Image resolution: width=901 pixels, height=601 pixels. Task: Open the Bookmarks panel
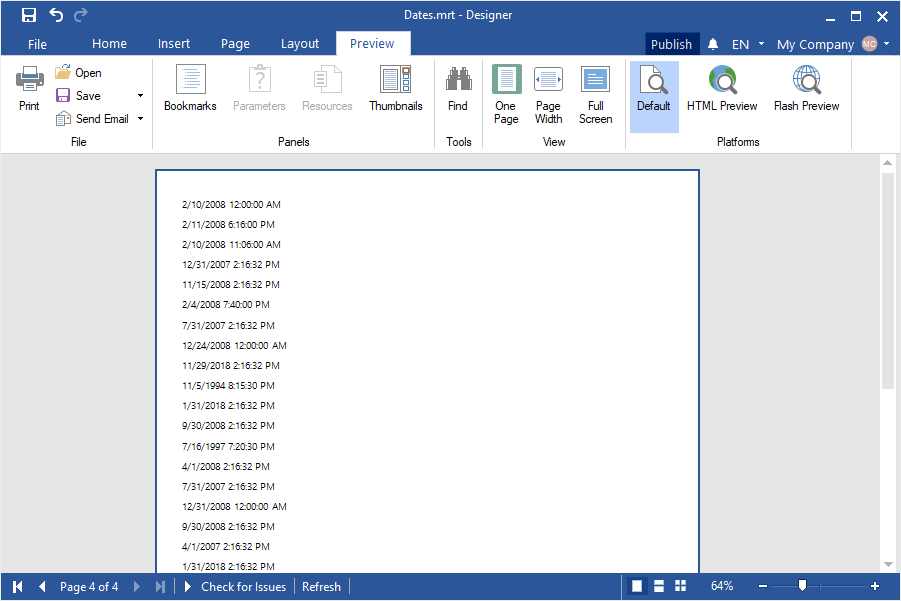click(x=190, y=88)
